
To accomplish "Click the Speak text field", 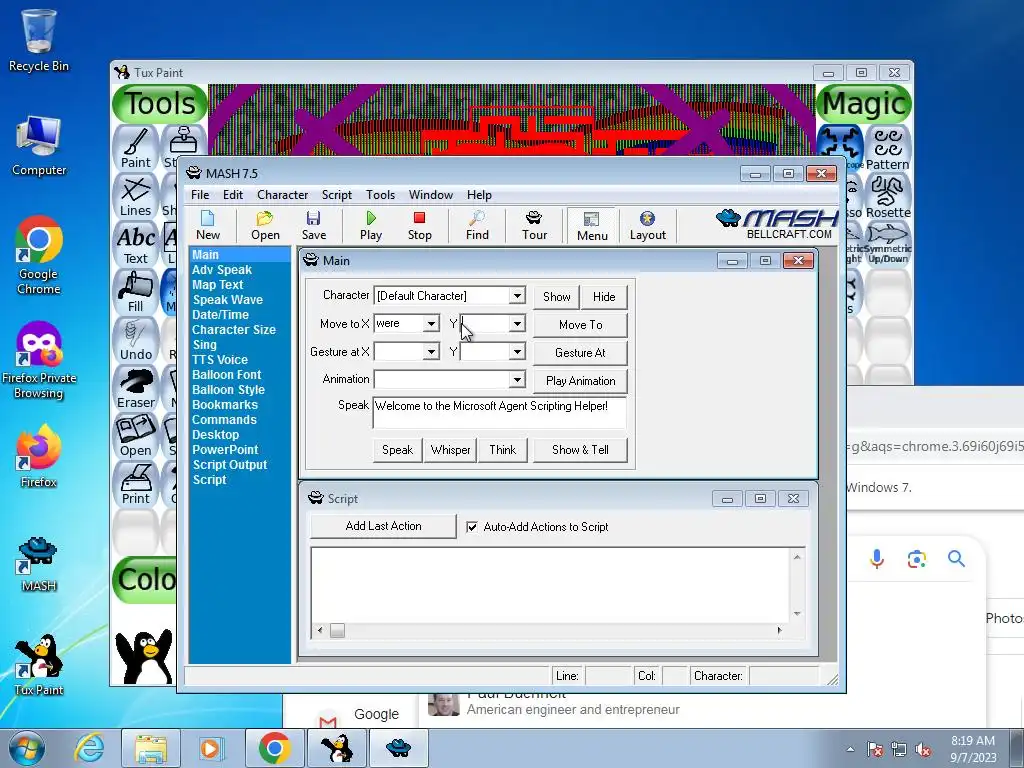I will pyautogui.click(x=500, y=412).
